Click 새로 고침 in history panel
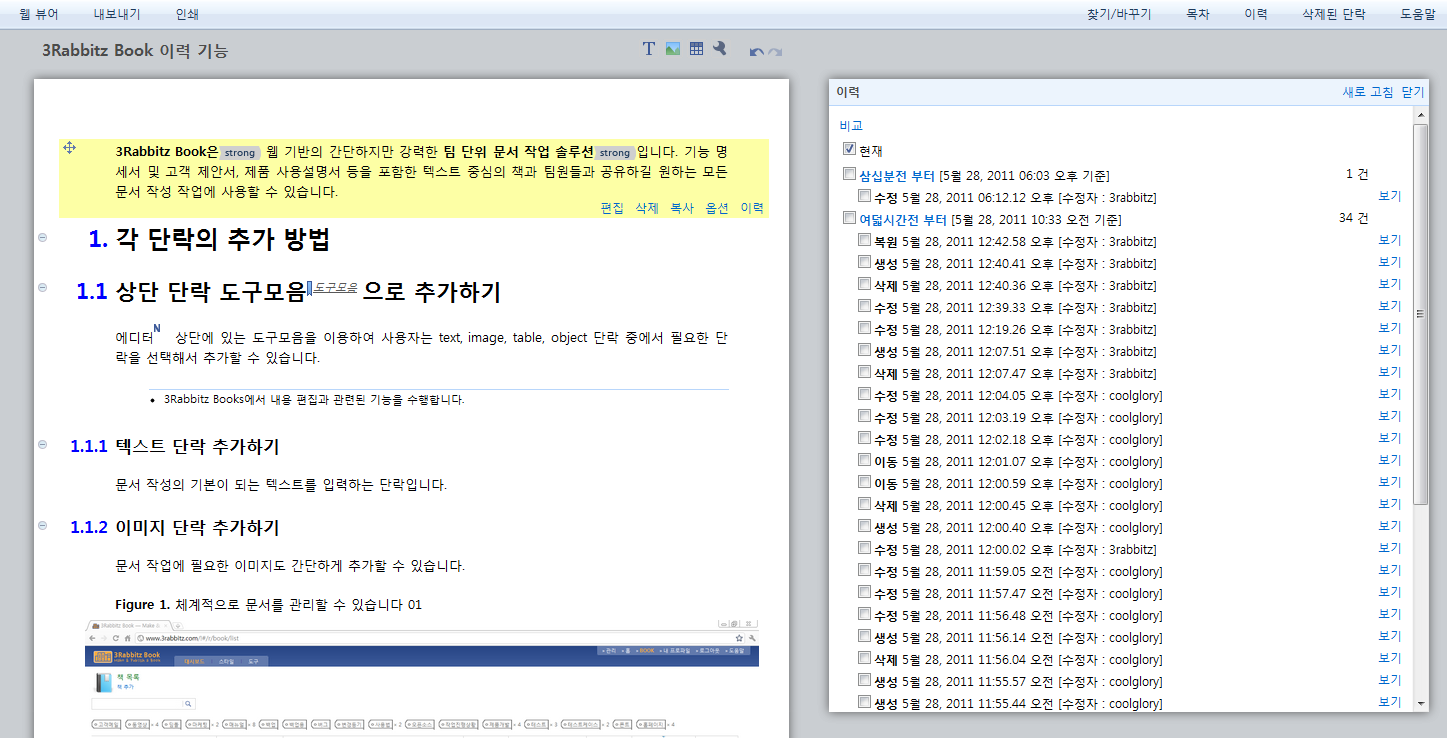 [1367, 92]
